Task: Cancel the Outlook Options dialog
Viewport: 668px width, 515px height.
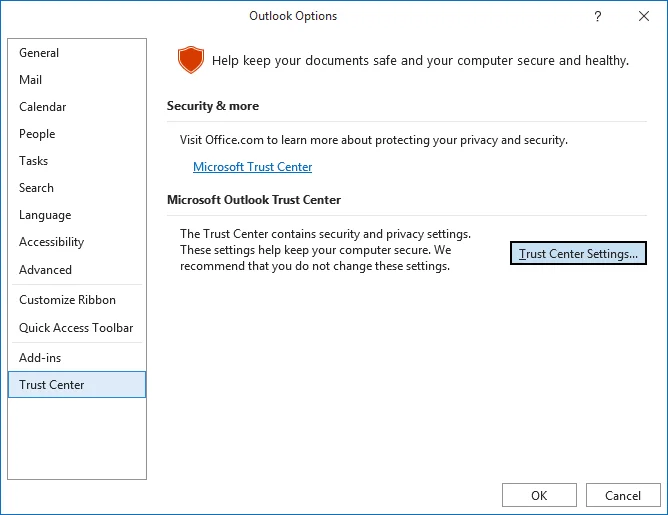Action: tap(623, 495)
